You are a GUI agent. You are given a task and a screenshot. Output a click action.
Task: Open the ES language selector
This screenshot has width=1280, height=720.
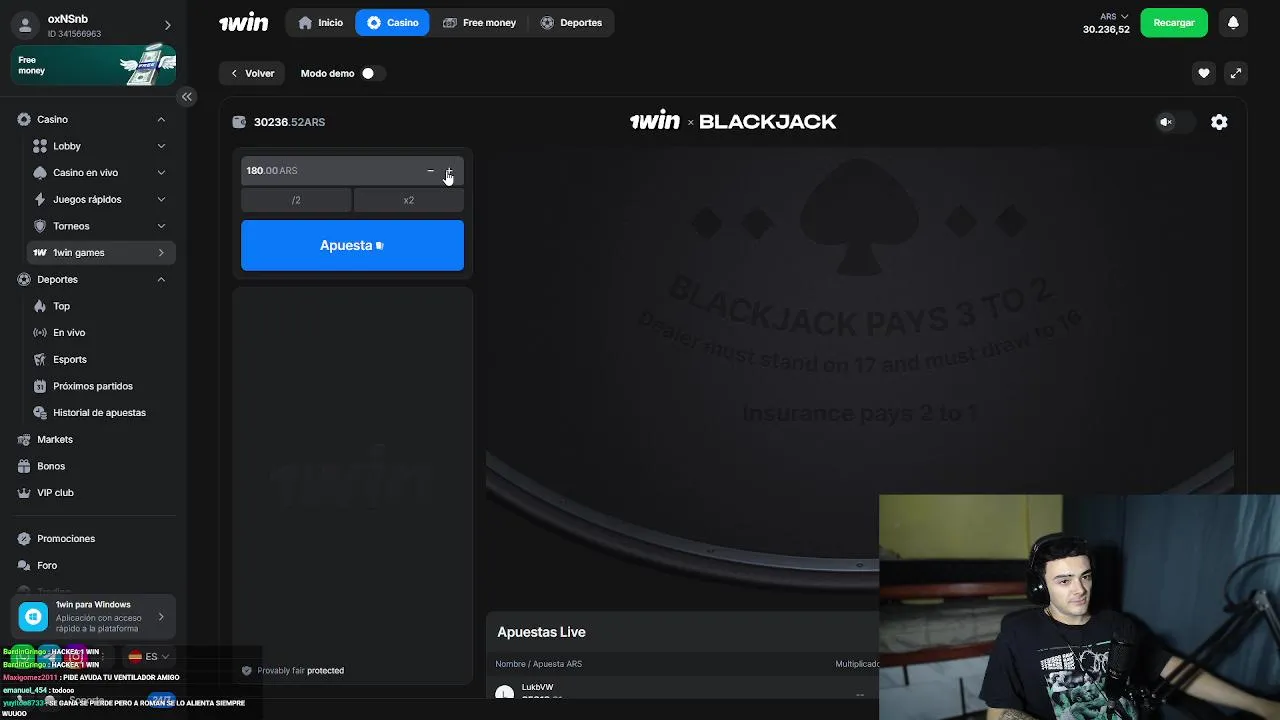coord(149,657)
